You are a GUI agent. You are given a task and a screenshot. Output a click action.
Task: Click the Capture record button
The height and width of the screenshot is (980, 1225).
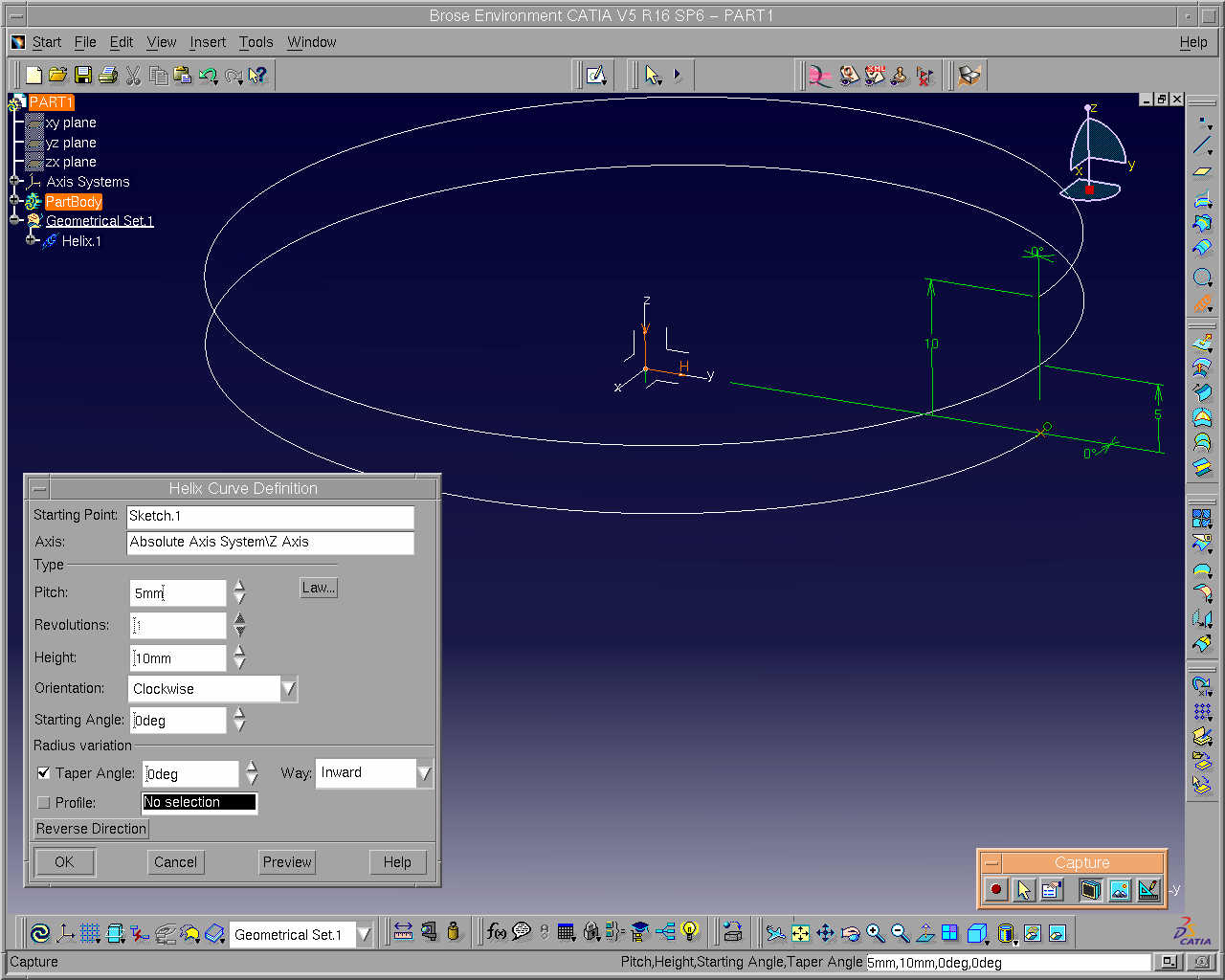coord(996,890)
